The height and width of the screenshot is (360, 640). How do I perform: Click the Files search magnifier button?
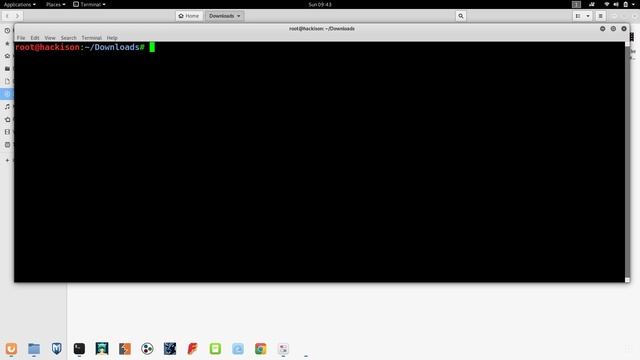[461, 16]
